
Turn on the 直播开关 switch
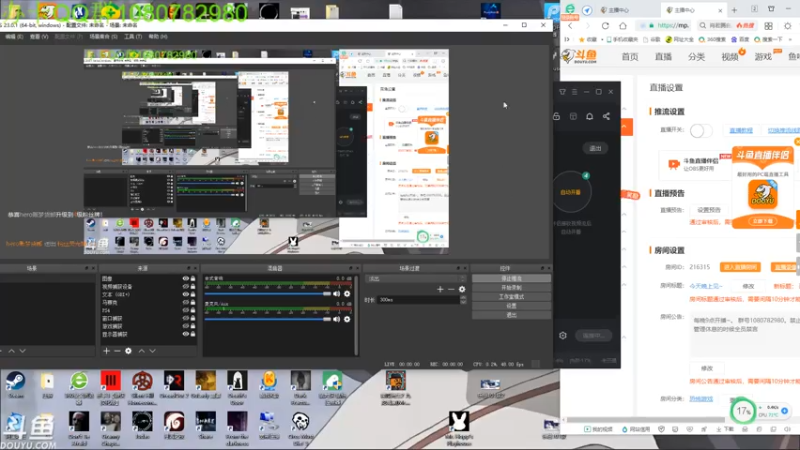[x=701, y=130]
